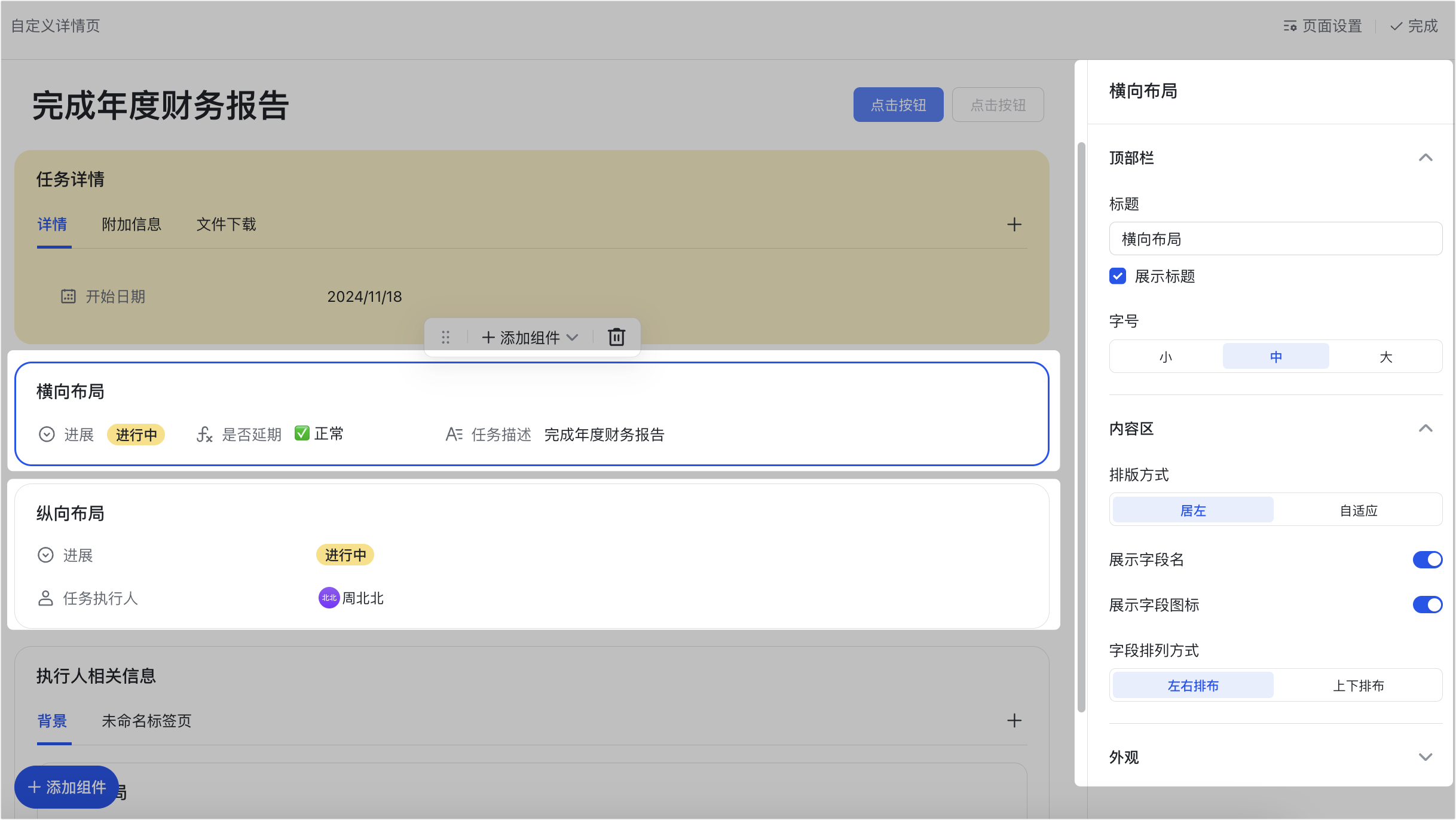1456x820 pixels.
Task: Click the 完成年度财务报告 page title
Action: tap(161, 106)
